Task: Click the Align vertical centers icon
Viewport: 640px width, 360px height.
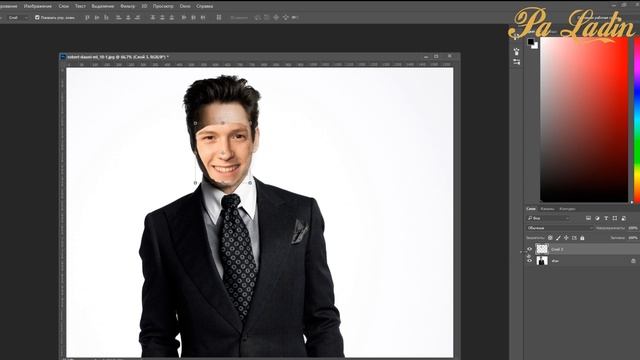Action: pos(97,18)
